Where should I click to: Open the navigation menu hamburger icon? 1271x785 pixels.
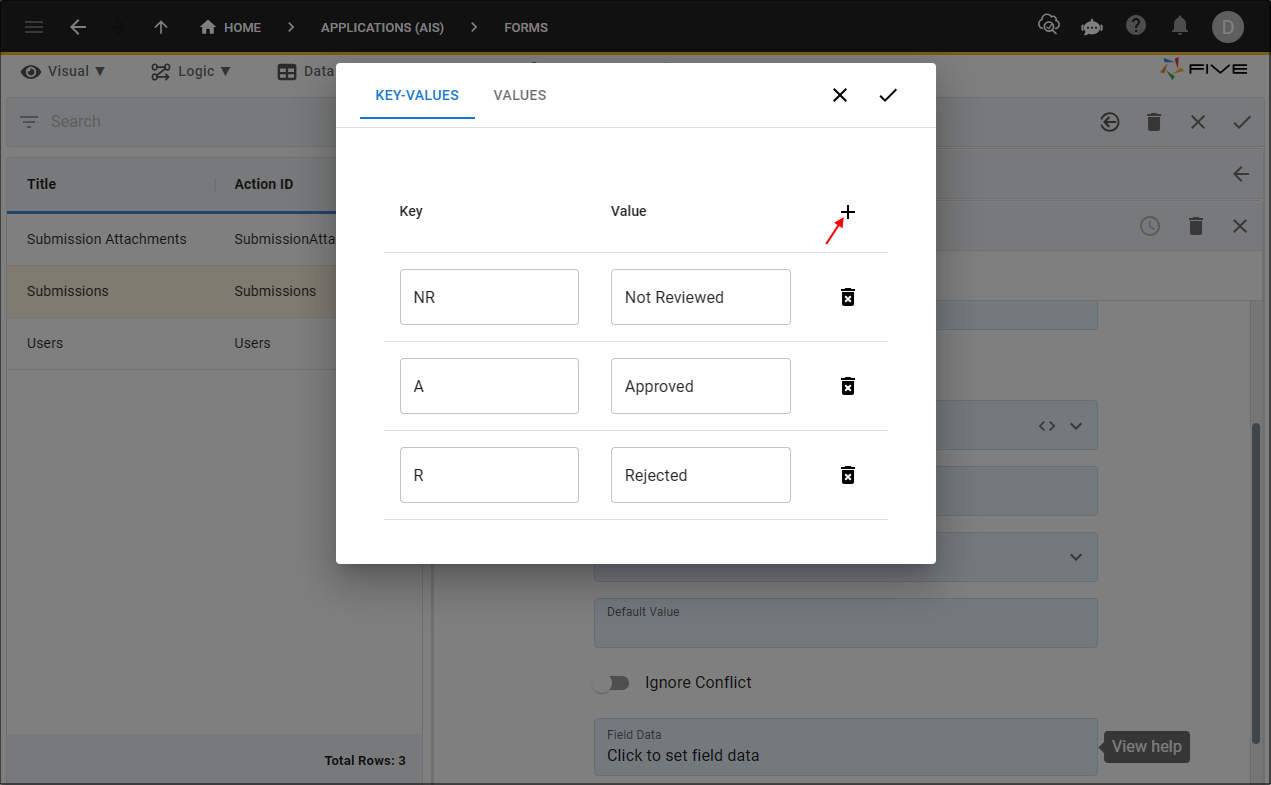33,27
